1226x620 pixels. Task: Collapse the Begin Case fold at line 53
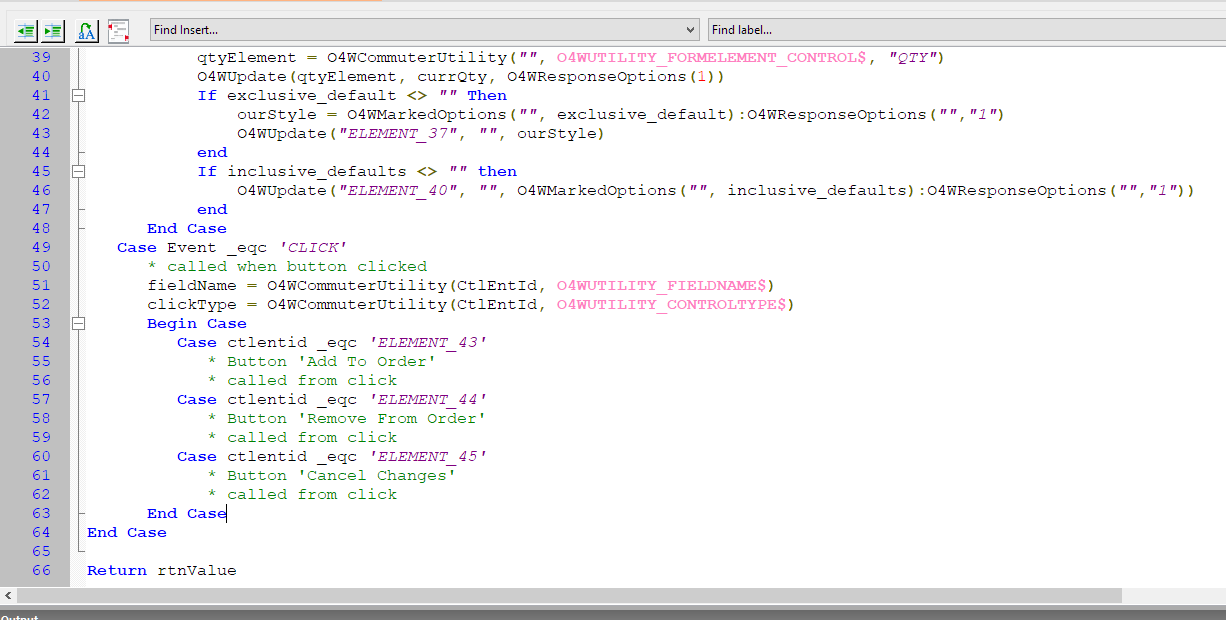point(78,323)
